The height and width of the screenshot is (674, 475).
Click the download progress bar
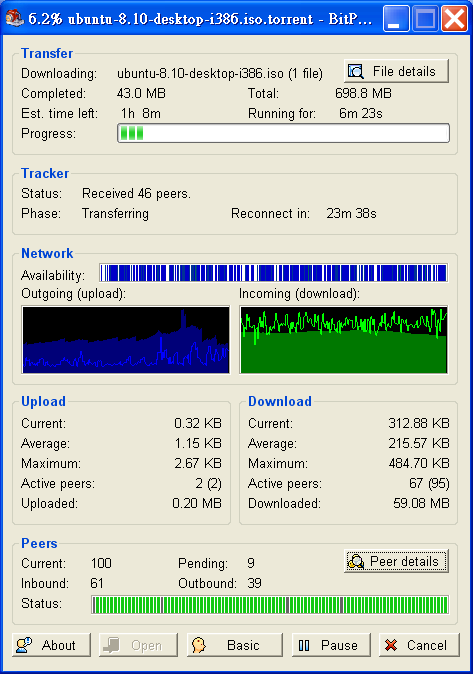[283, 133]
